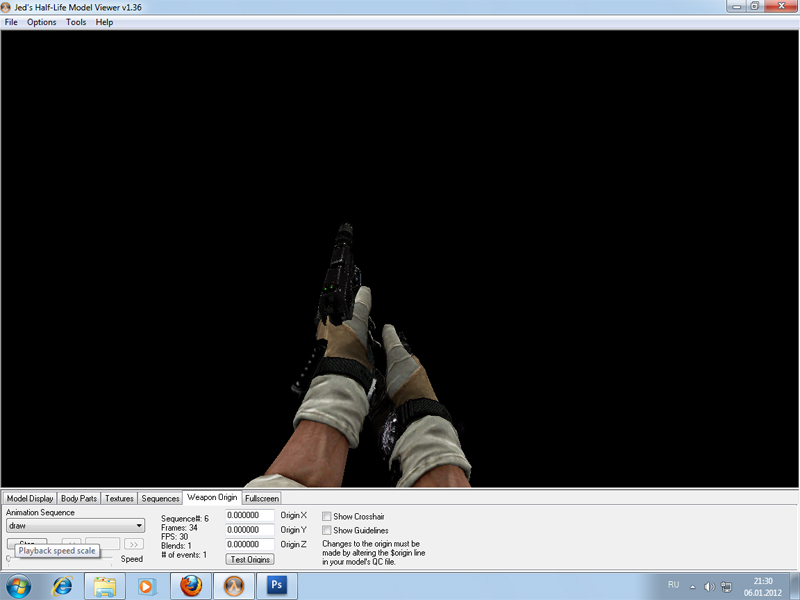Click the app icon in title bar
The width and height of the screenshot is (800, 600).
tap(6, 7)
